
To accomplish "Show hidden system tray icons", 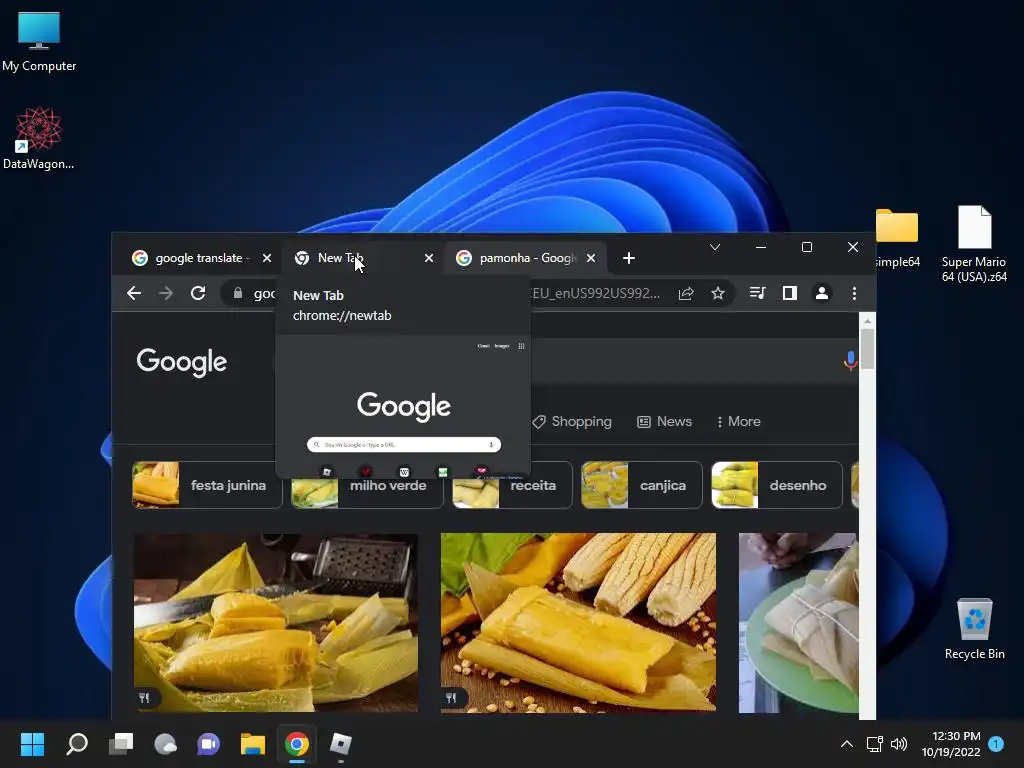I will point(846,744).
